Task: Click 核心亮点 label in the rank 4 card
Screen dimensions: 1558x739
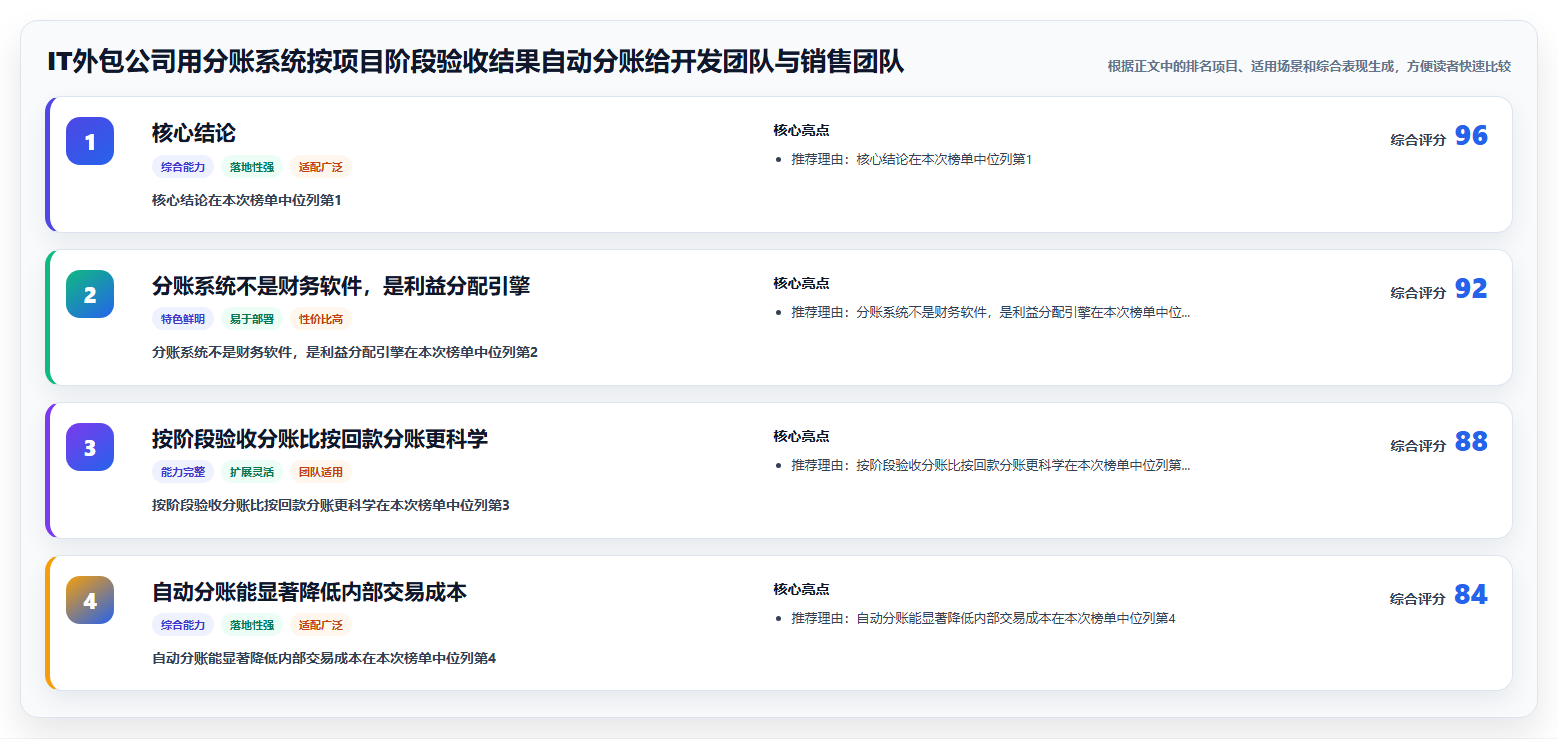Action: coord(801,589)
